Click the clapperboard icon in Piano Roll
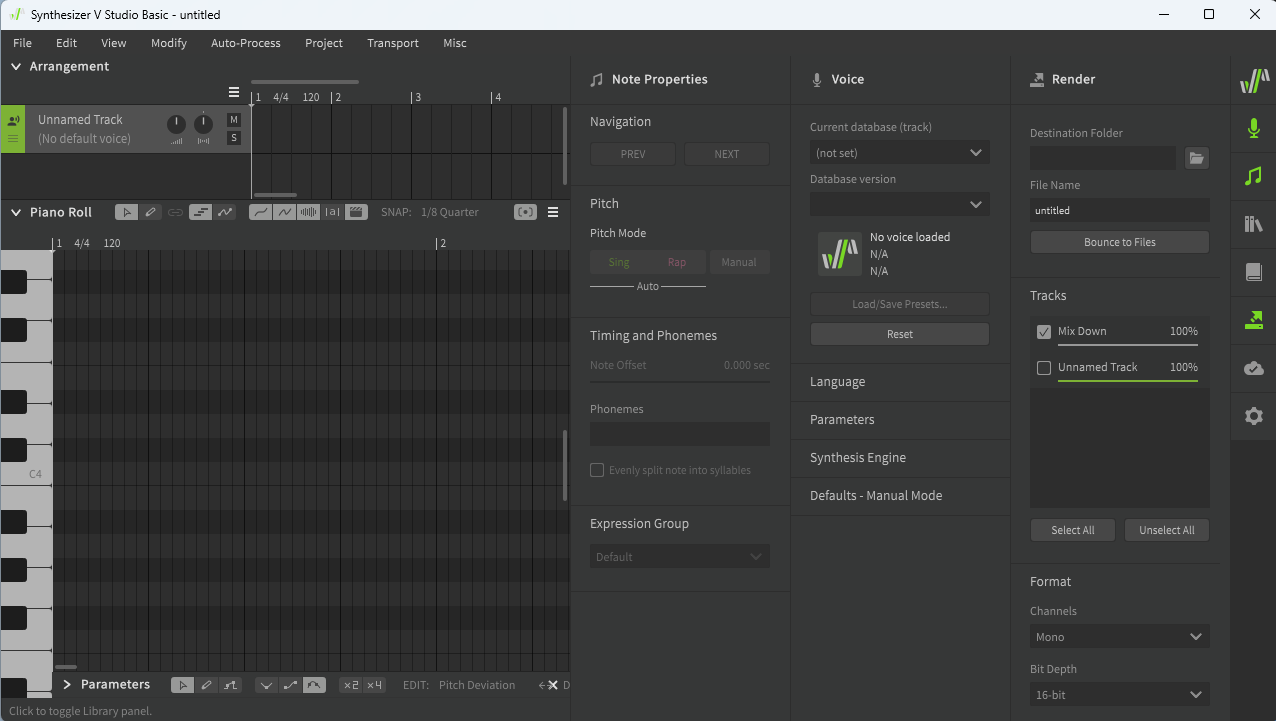Screen dimensions: 1276x721 [356, 212]
